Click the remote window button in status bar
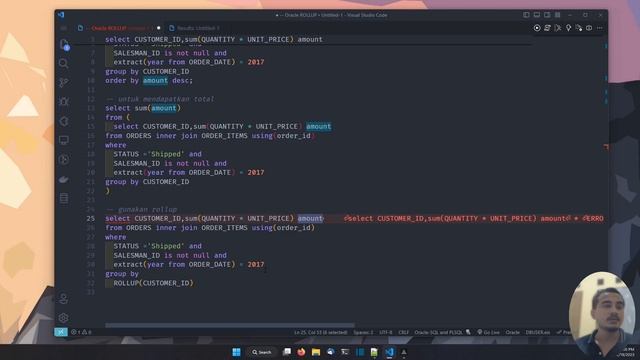The height and width of the screenshot is (360, 640). coord(61,332)
